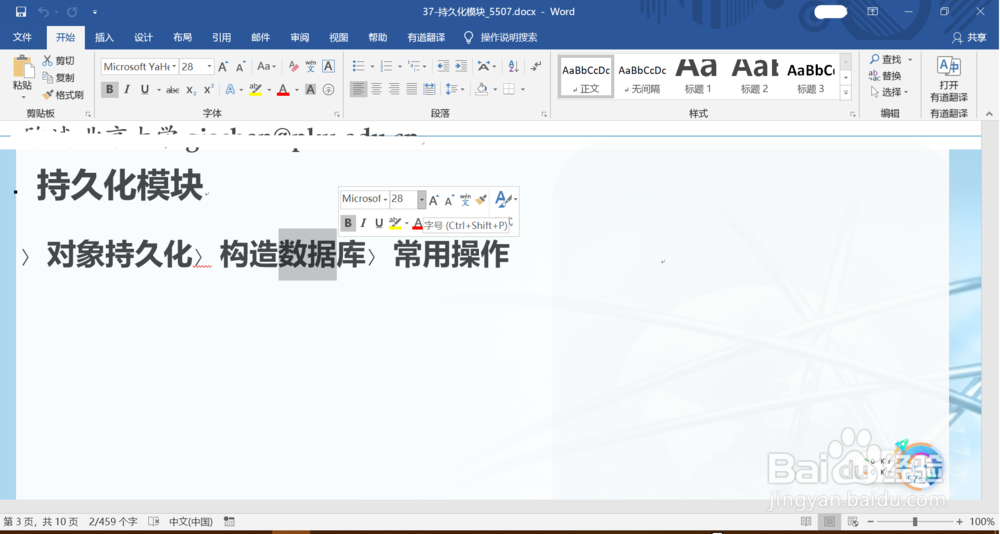Image resolution: width=1000 pixels, height=534 pixels.
Task: Open the Change Case (Aa) dropdown
Action: coord(267,66)
